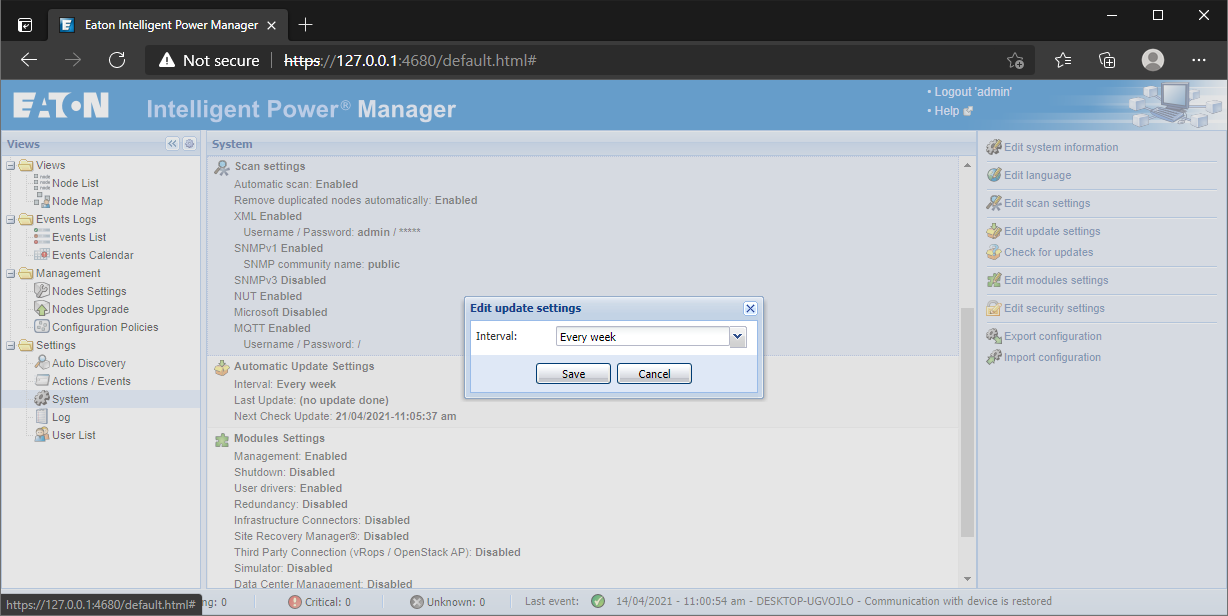Add this page to favorites star icon
1228x616 pixels.
click(x=1015, y=60)
